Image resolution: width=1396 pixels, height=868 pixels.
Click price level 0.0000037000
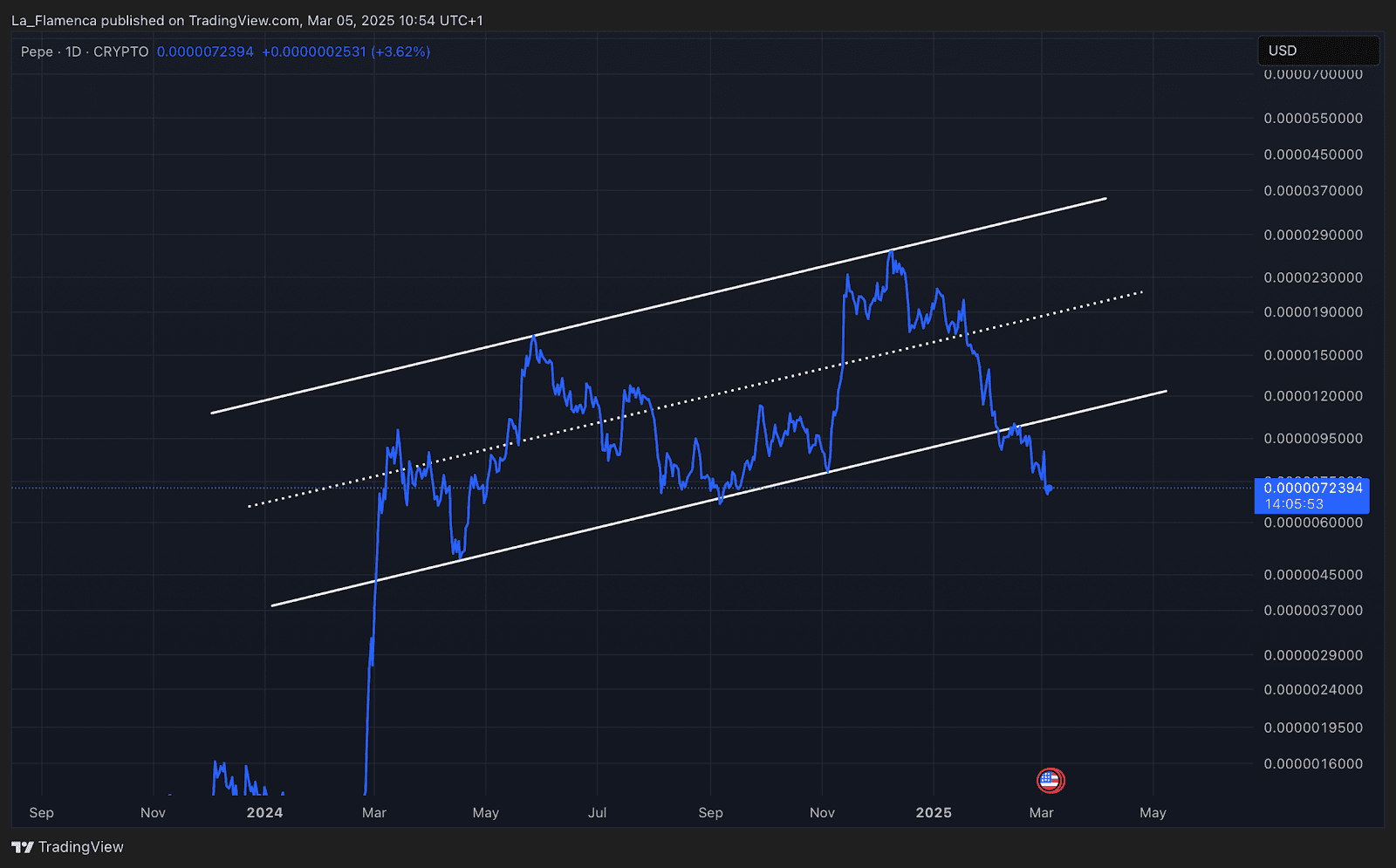(1313, 611)
